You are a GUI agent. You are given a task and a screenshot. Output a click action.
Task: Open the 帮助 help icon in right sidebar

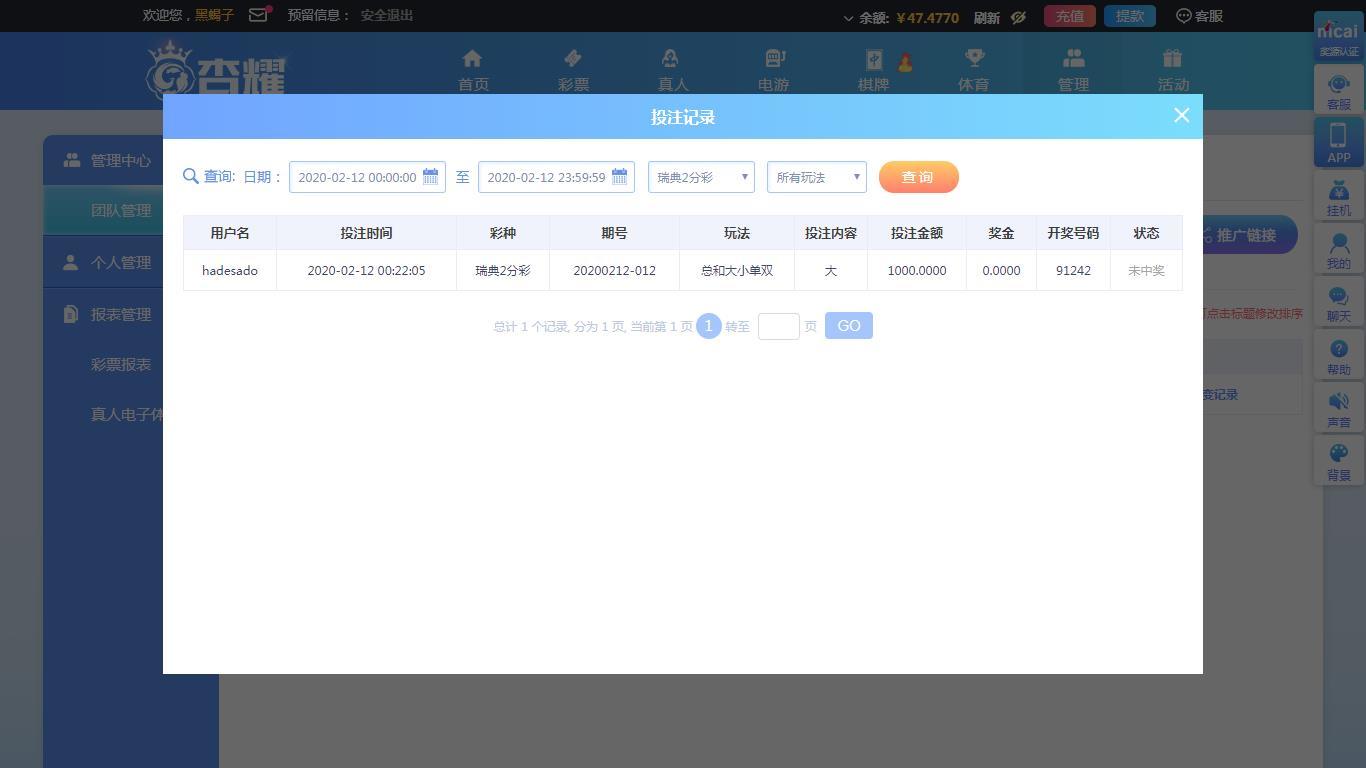tap(1338, 349)
